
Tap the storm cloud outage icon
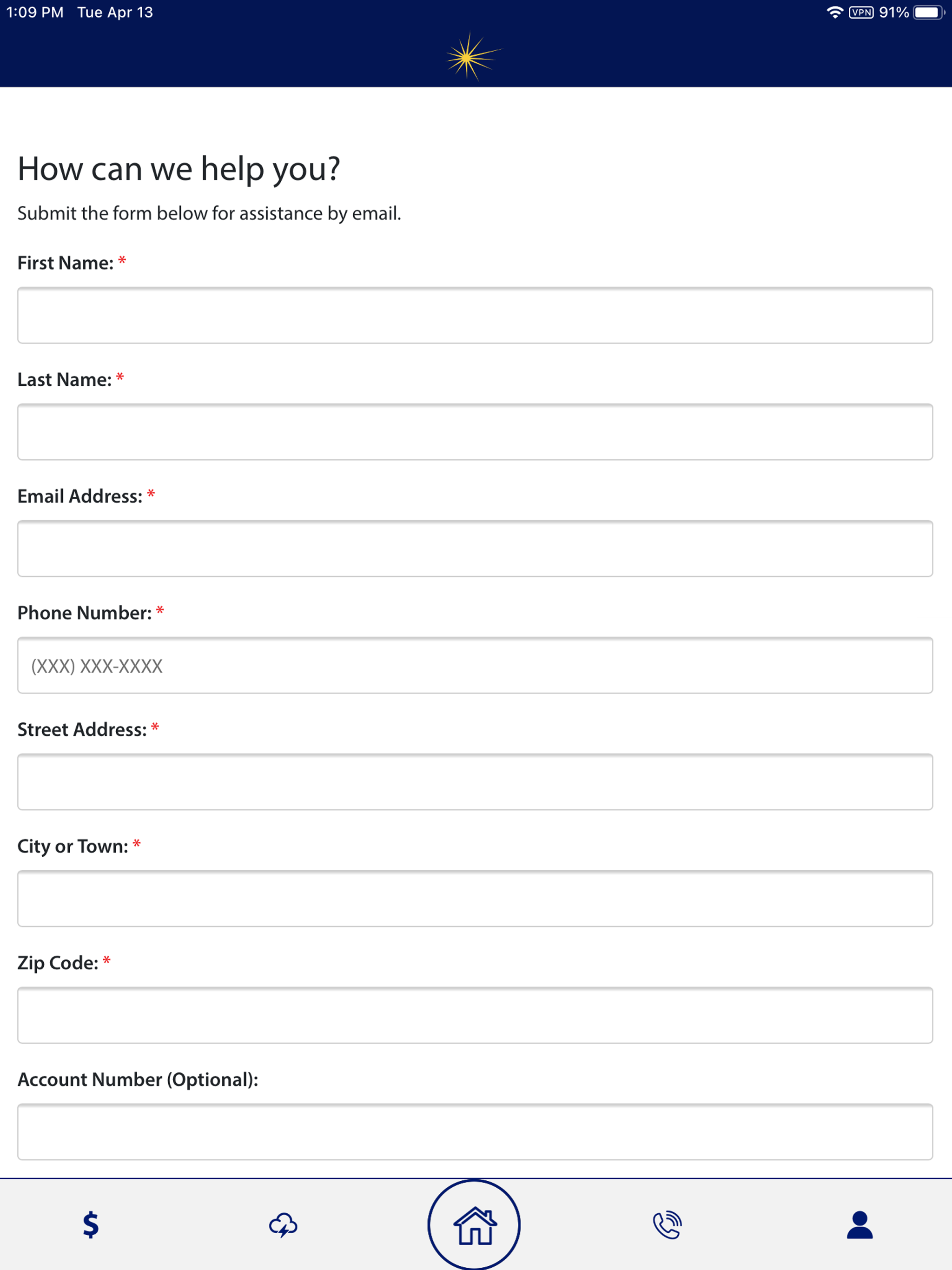(284, 1225)
